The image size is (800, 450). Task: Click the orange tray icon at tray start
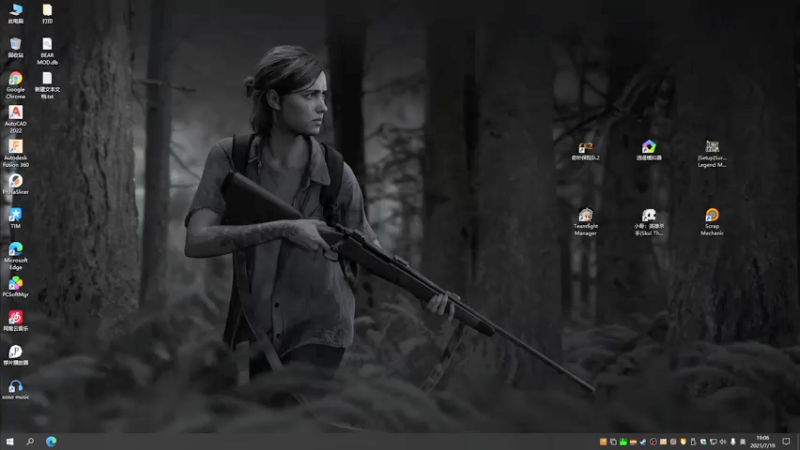coord(603,442)
